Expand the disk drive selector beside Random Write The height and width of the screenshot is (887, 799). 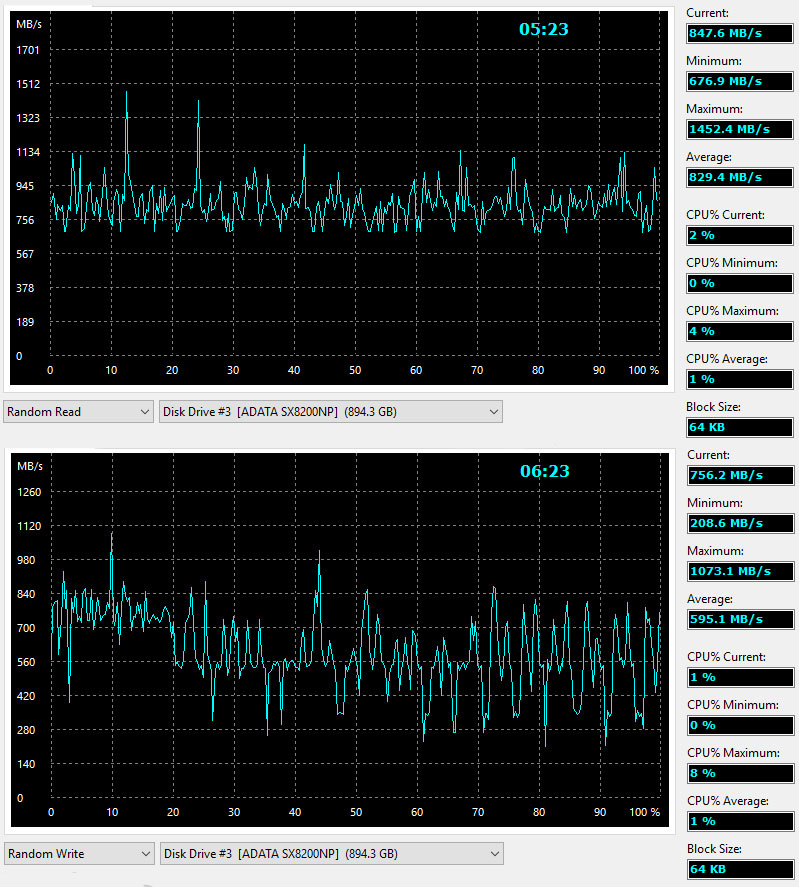coord(330,853)
